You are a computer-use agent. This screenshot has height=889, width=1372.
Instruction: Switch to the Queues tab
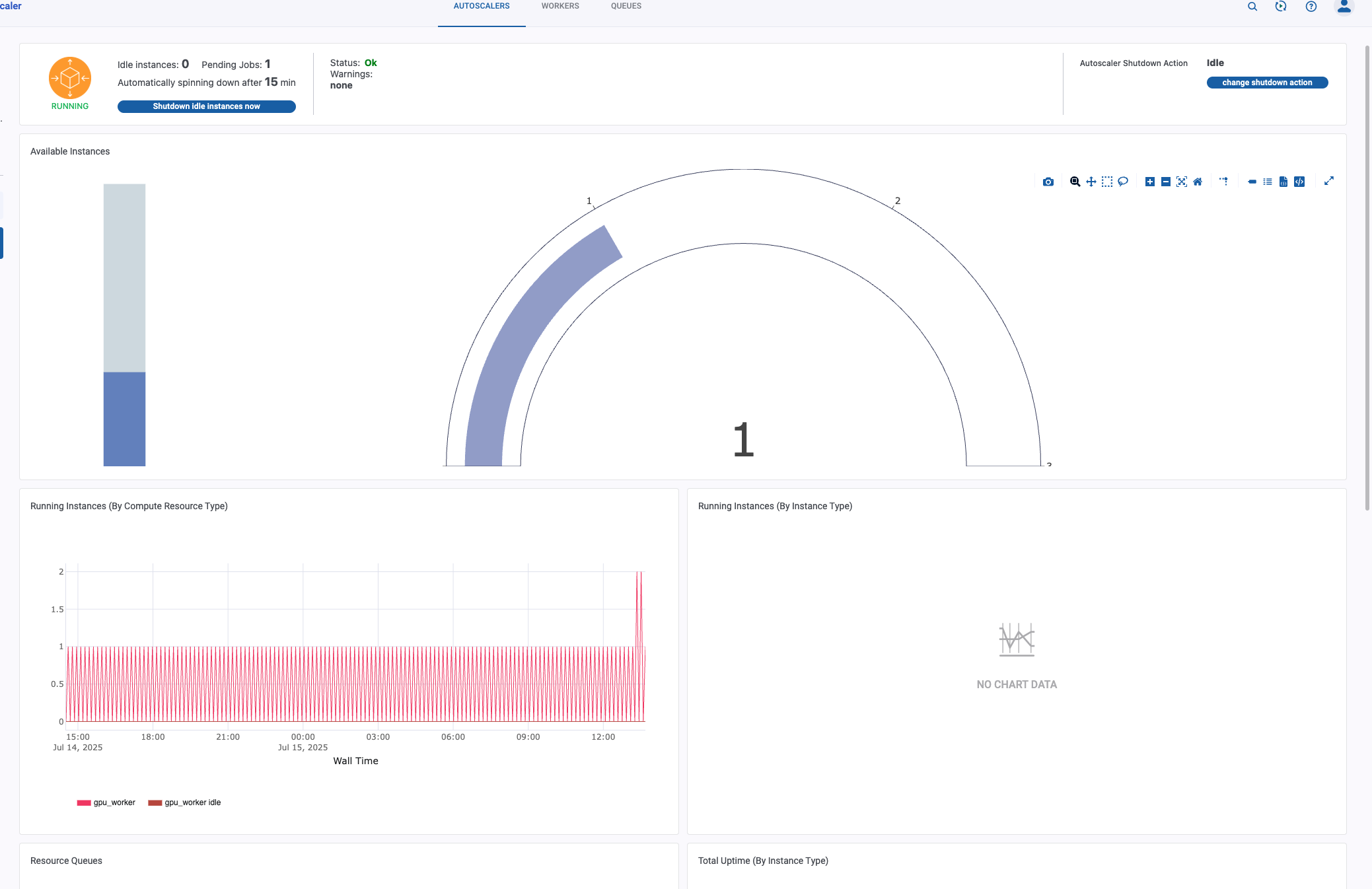click(626, 6)
